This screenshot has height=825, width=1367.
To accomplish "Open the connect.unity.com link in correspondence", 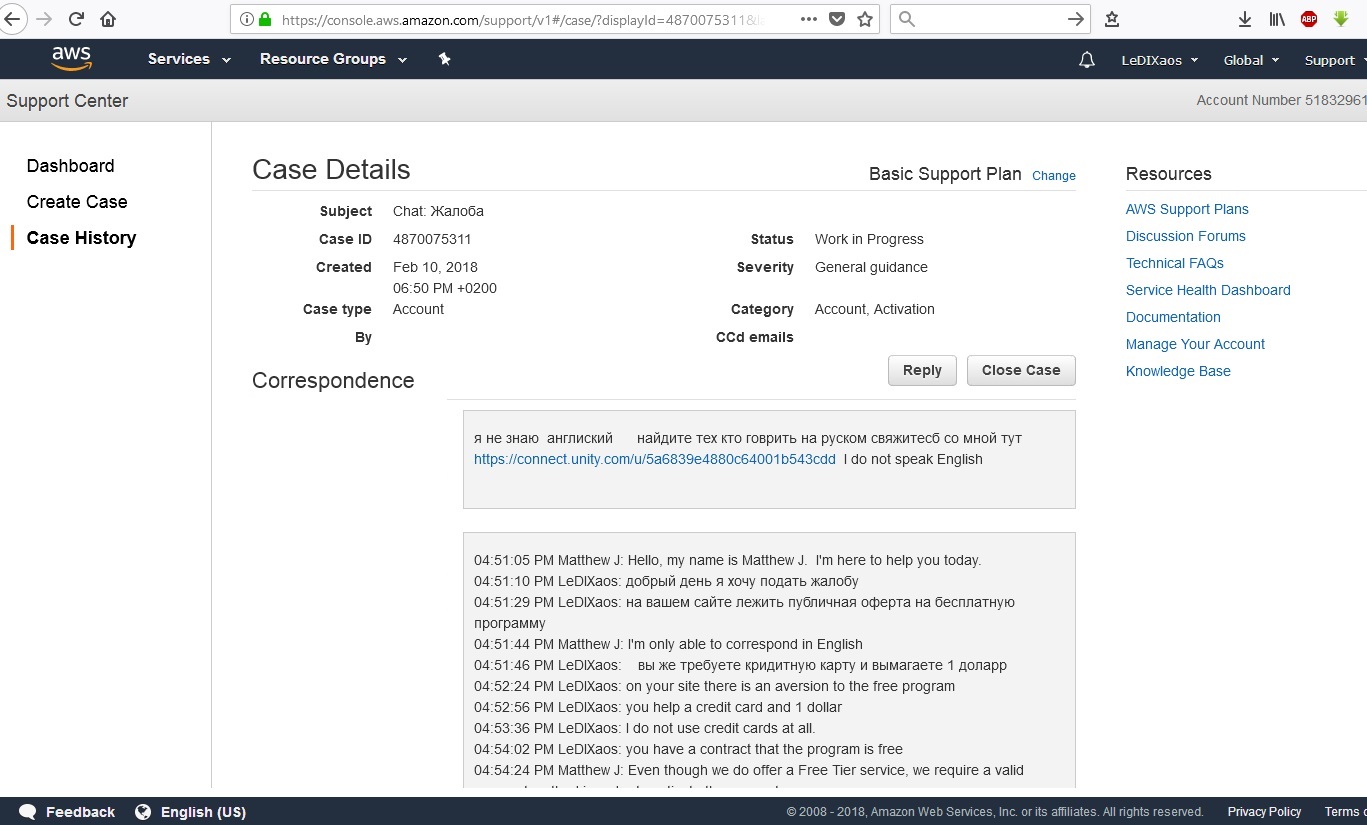I will [655, 459].
